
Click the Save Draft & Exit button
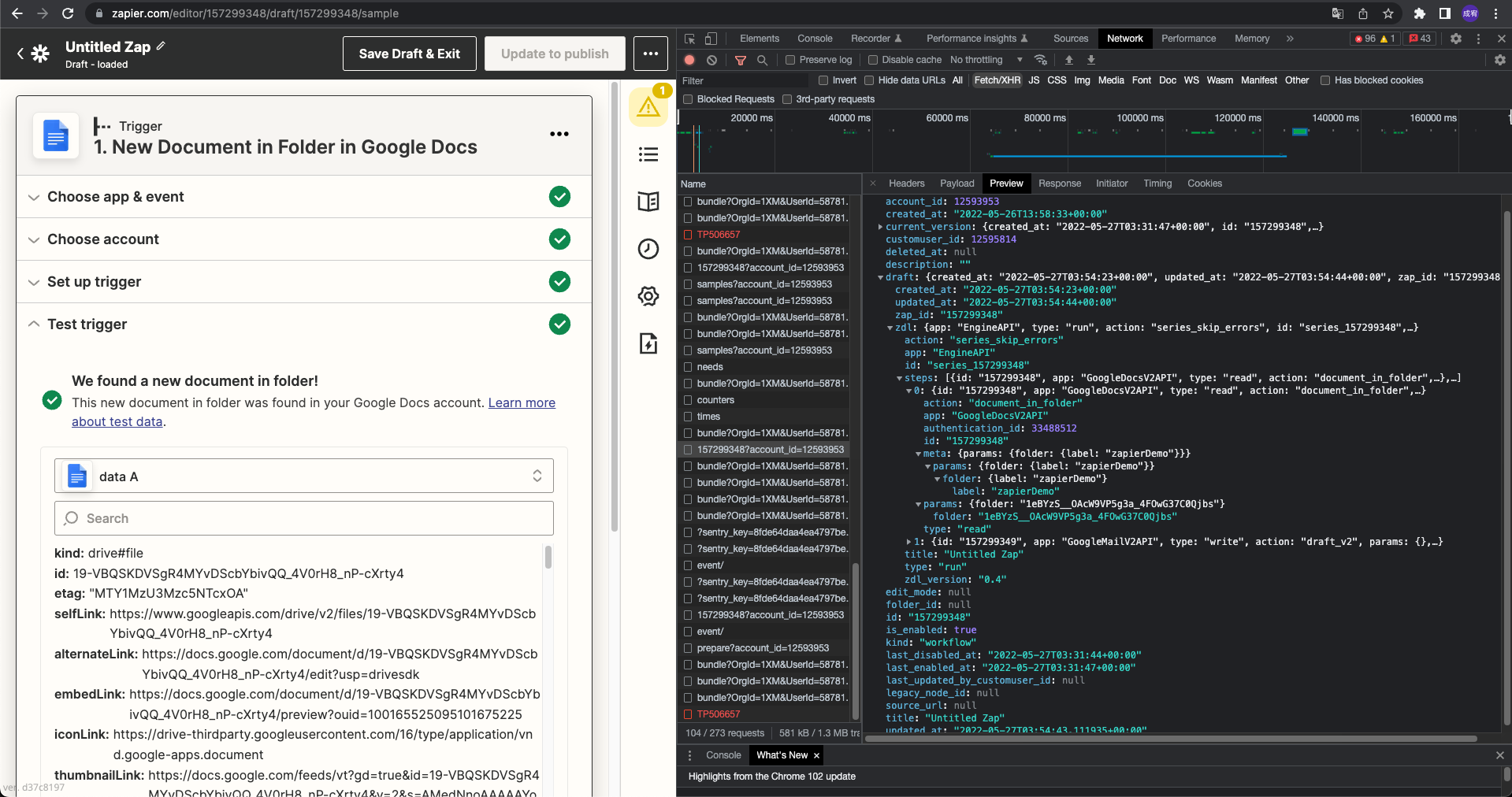coord(409,54)
